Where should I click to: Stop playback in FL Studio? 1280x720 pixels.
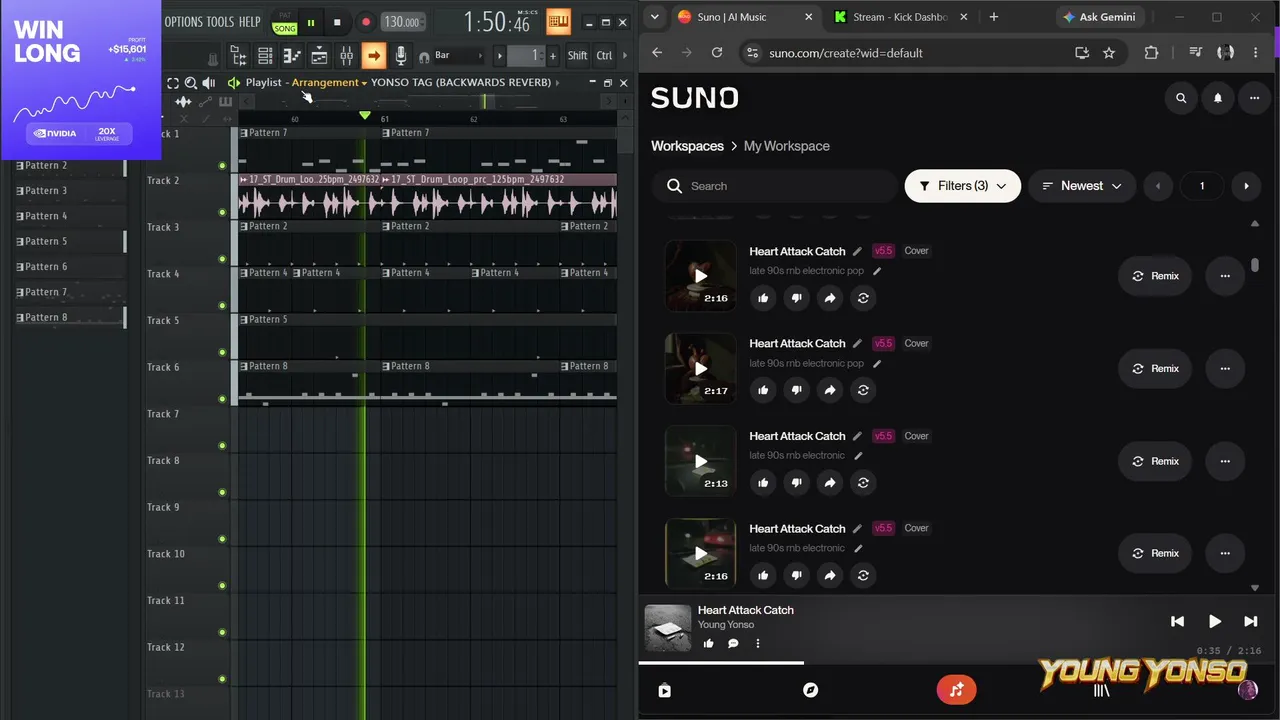pyautogui.click(x=337, y=22)
